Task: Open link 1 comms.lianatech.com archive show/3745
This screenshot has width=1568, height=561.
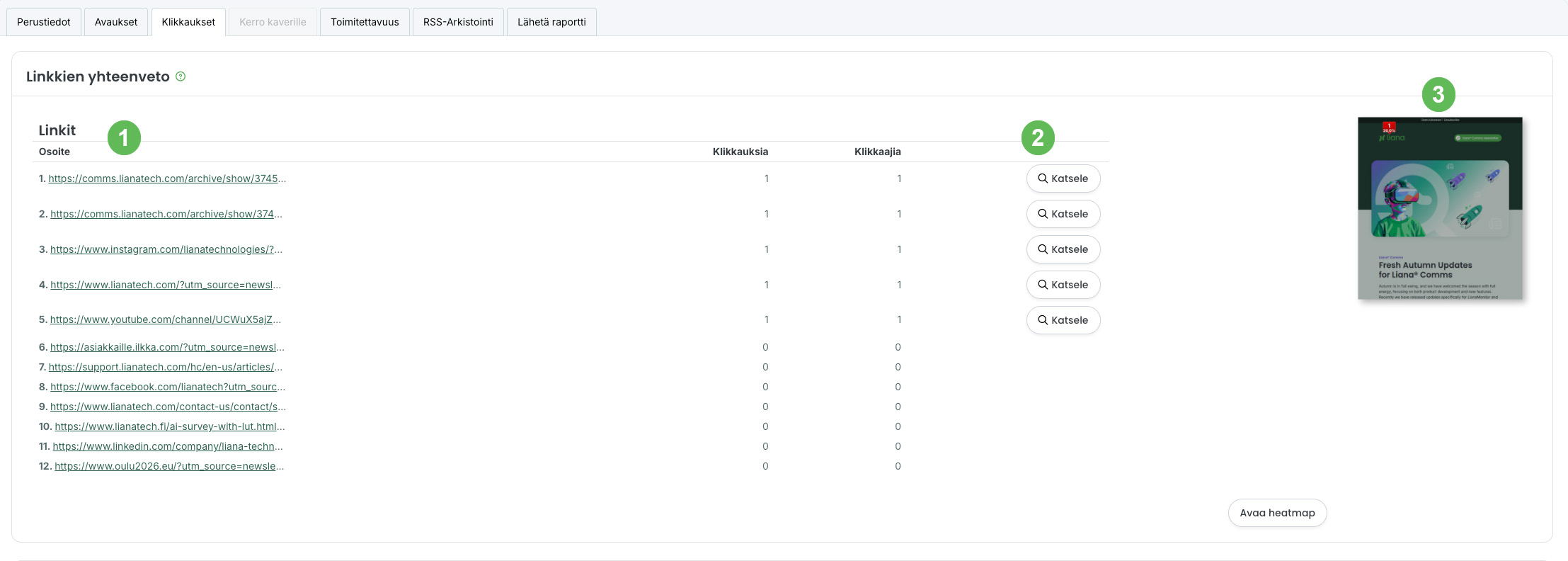Action: (167, 178)
